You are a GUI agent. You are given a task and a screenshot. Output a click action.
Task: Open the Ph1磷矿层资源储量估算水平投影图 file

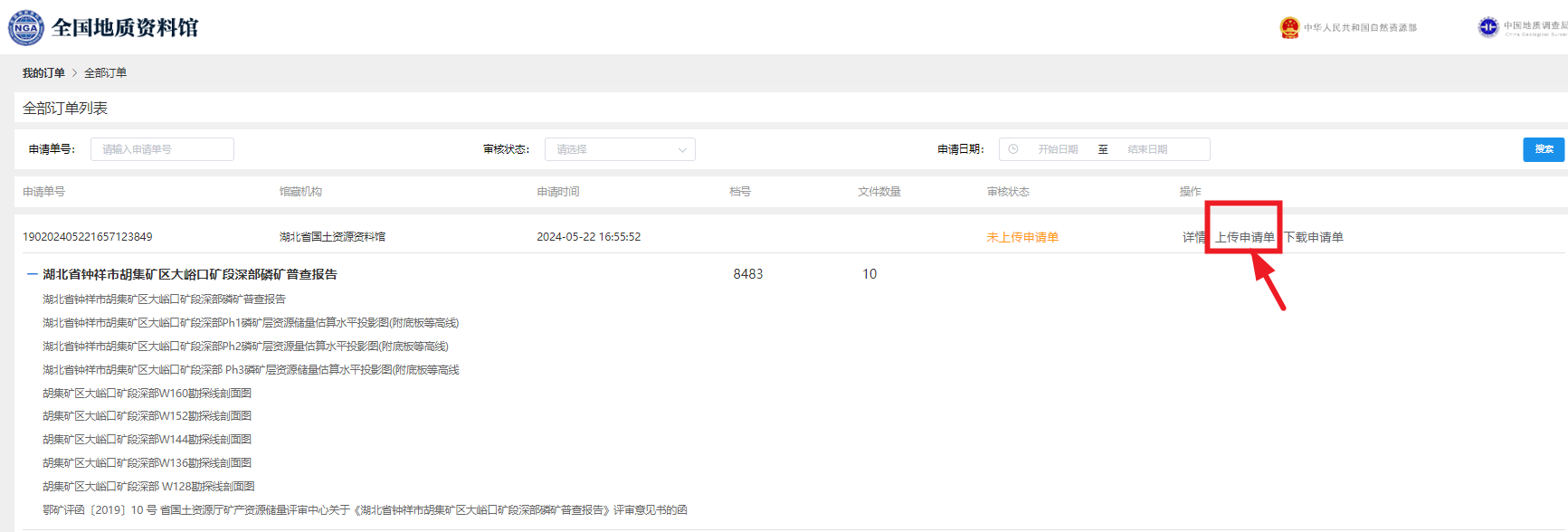(x=251, y=323)
